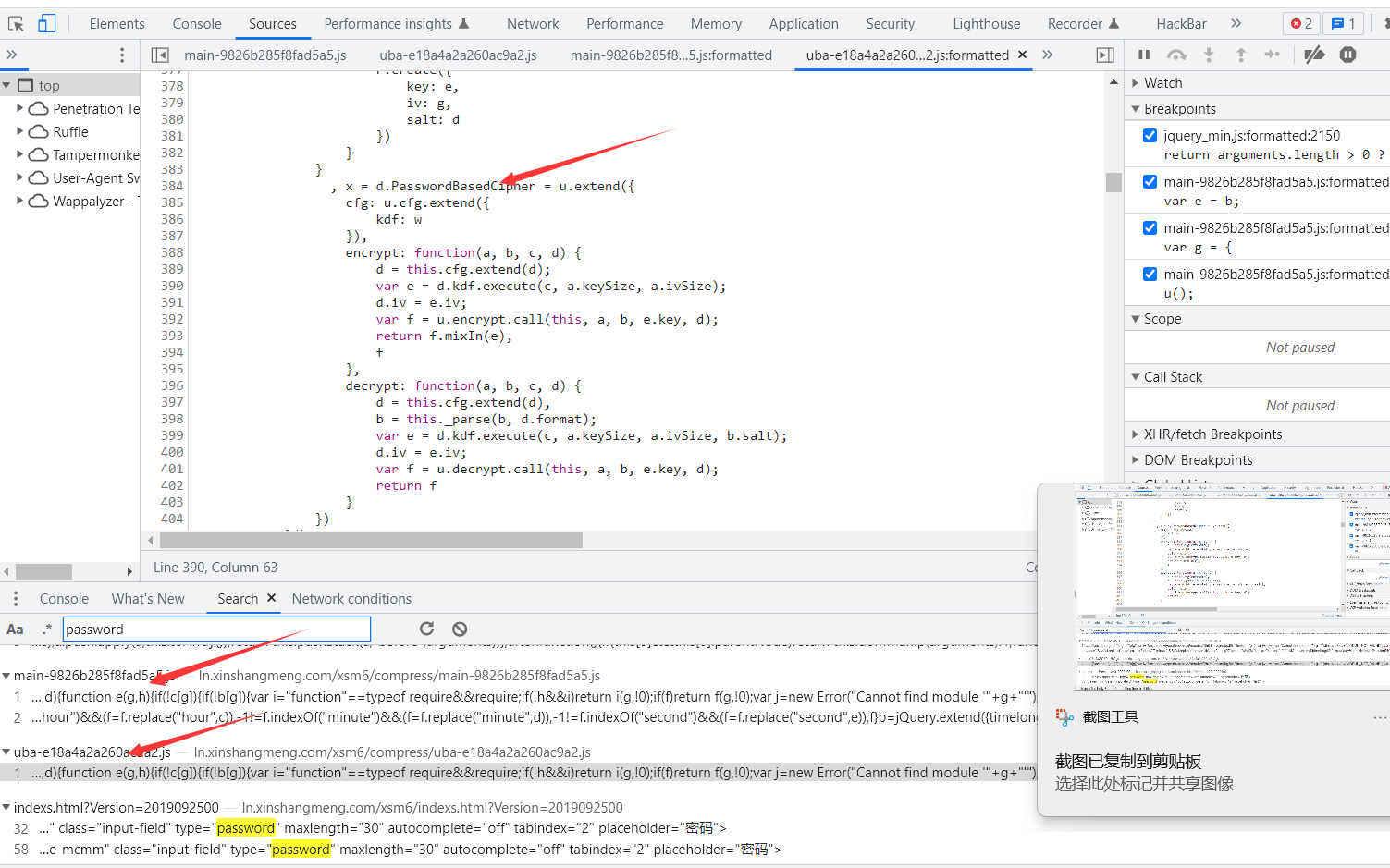
Task: Open the Application tab
Action: (804, 23)
